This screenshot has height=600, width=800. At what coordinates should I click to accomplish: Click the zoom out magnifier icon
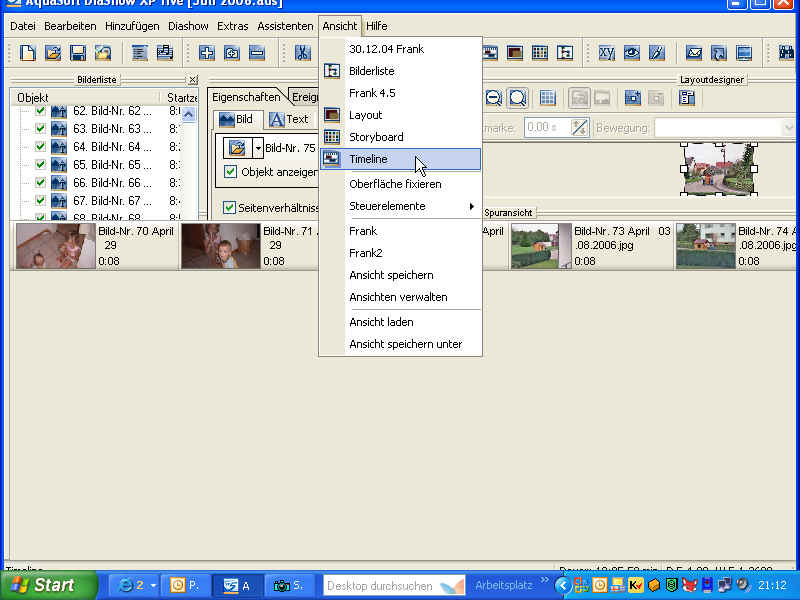[x=493, y=97]
